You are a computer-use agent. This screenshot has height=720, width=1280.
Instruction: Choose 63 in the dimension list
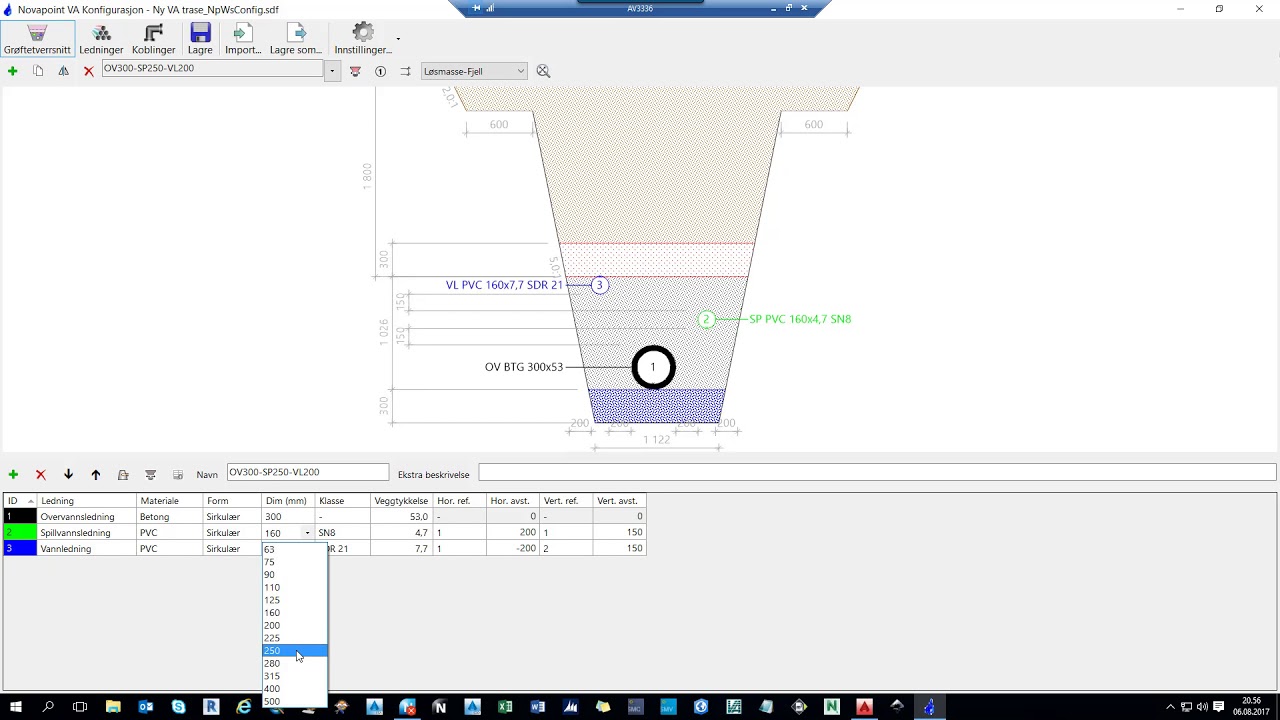[294, 550]
